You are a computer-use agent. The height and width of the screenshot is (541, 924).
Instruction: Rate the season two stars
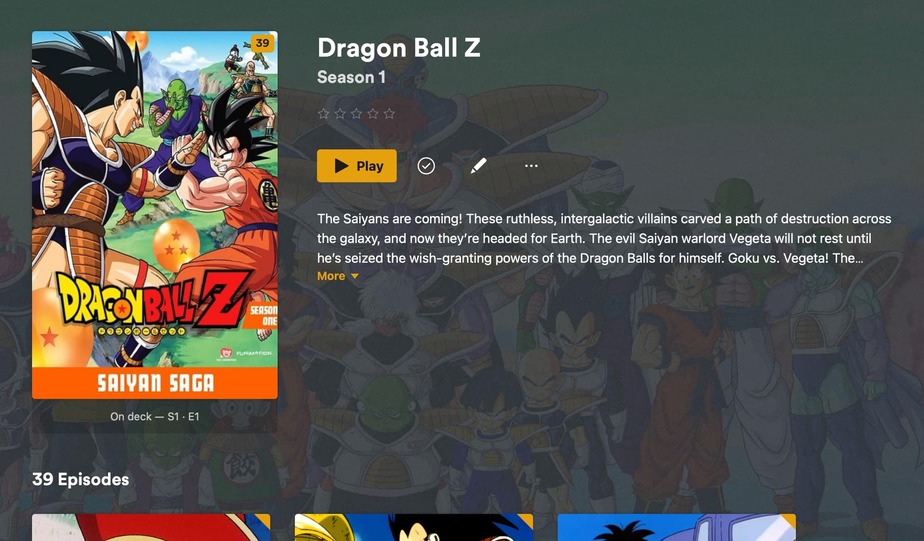pos(340,114)
